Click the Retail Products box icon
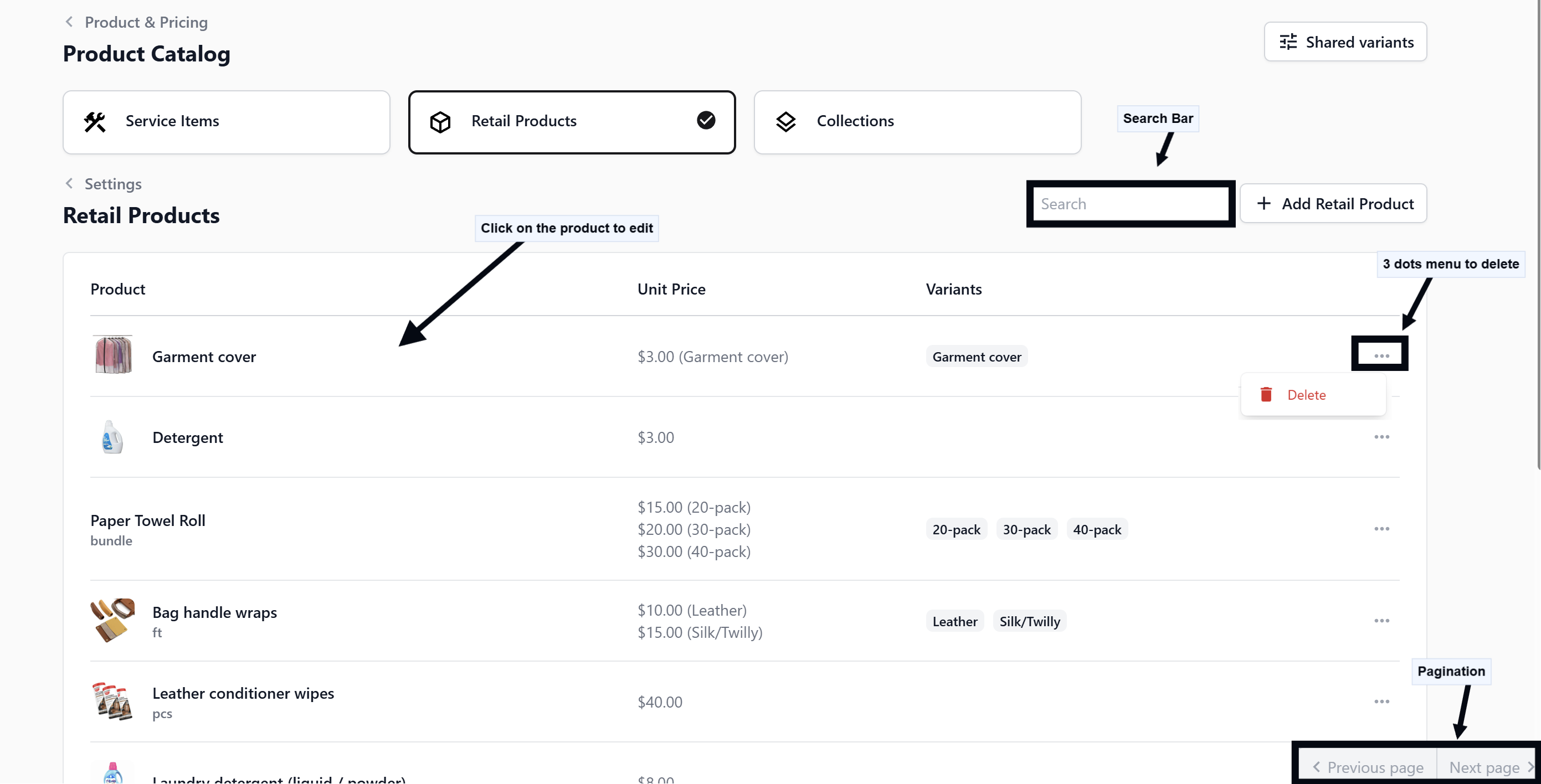This screenshot has width=1541, height=784. tap(440, 122)
